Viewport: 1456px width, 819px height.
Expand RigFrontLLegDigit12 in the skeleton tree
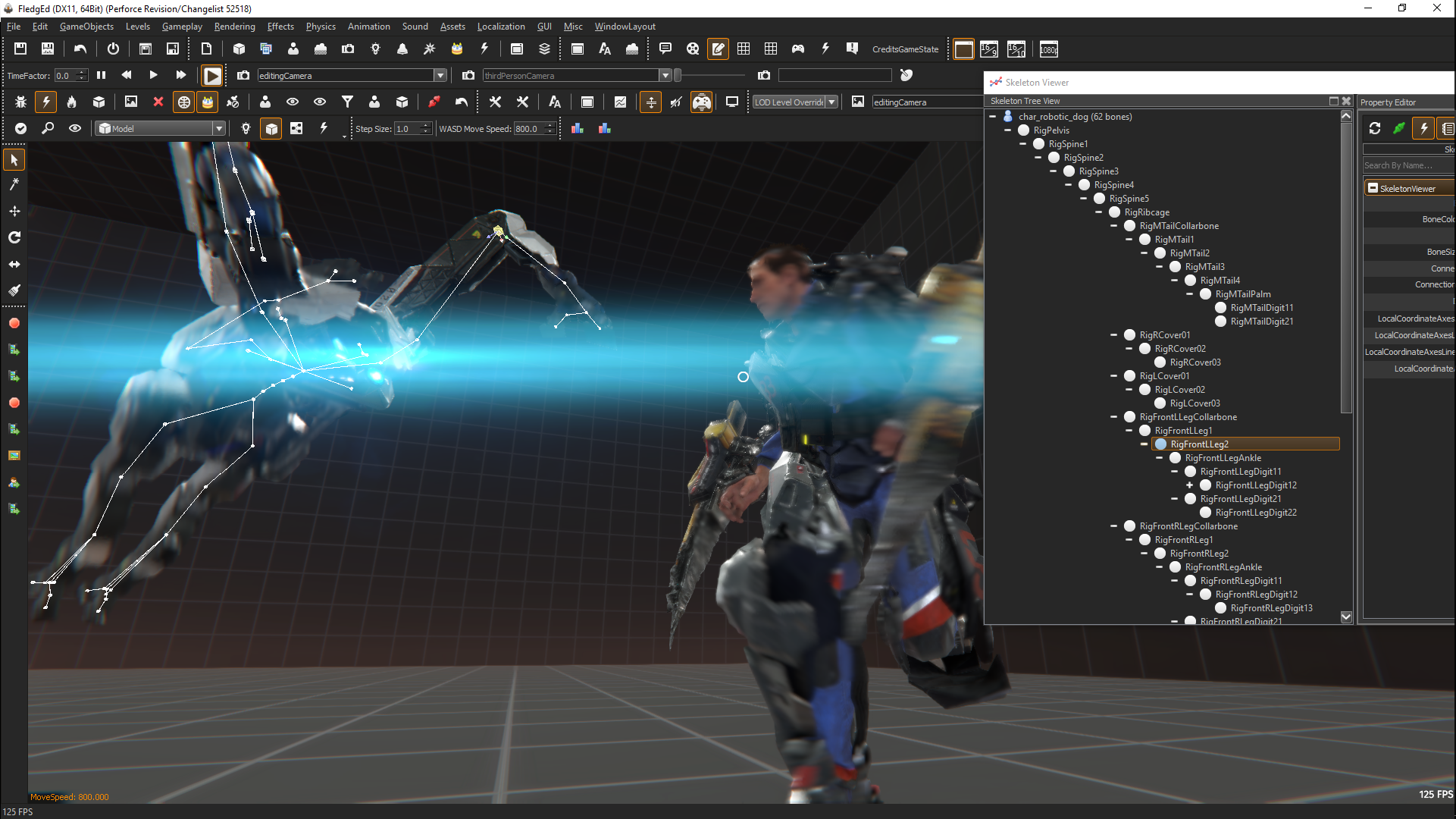coord(1189,485)
